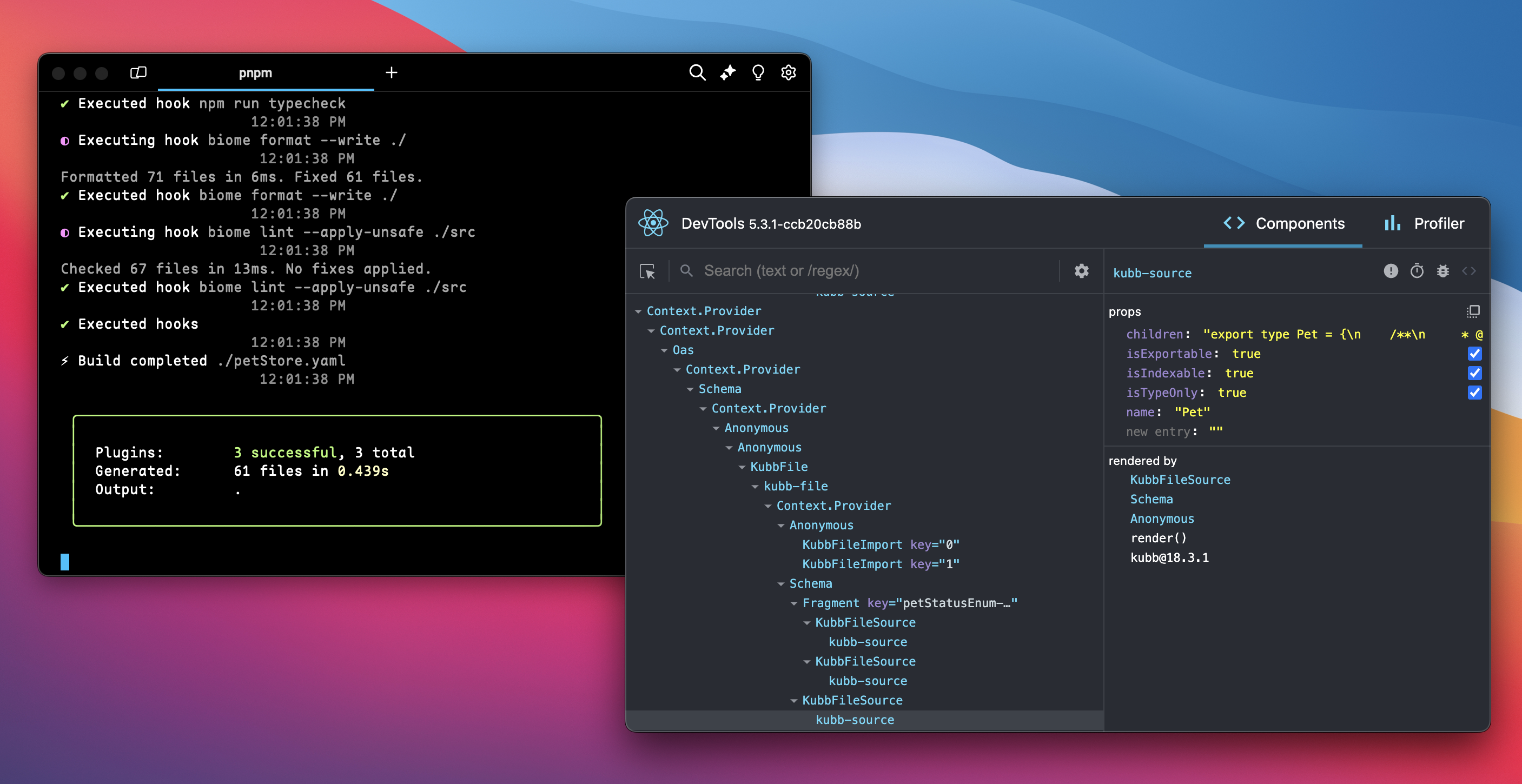Click 'Build completed ./petStore.yaml' in terminal
The width and height of the screenshot is (1522, 784).
(x=211, y=361)
